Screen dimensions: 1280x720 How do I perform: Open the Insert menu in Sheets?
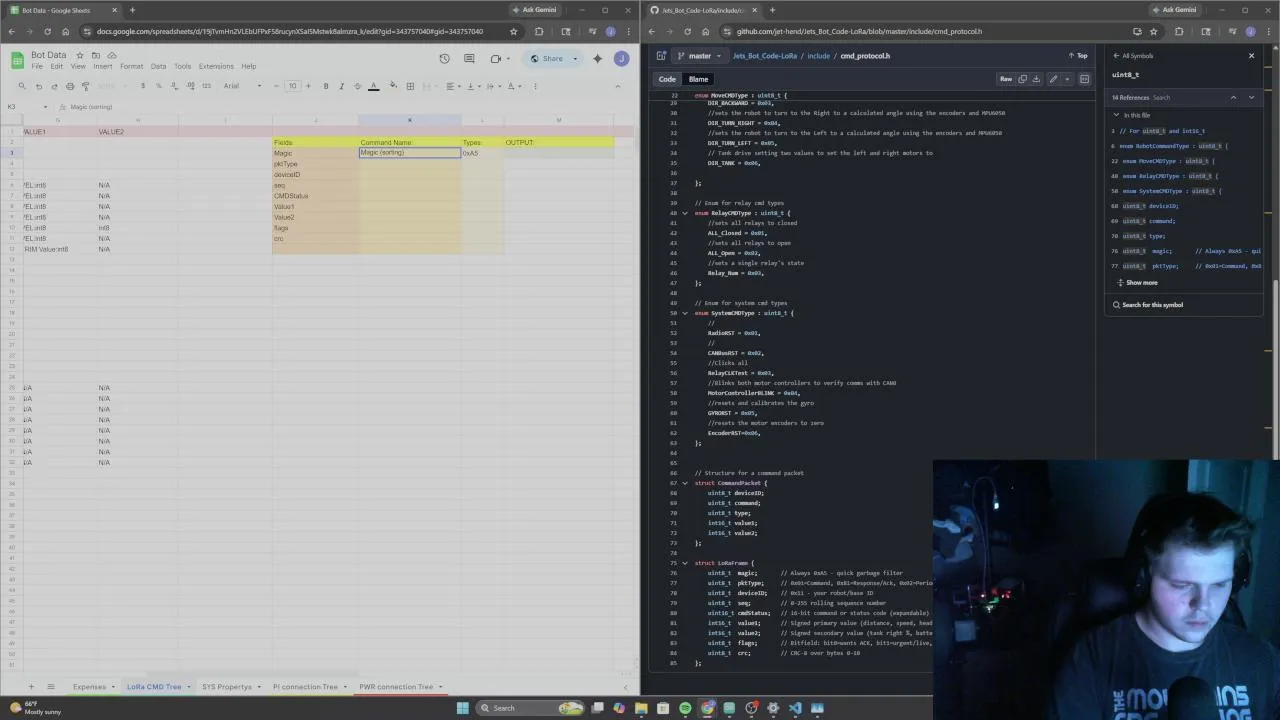coord(103,67)
